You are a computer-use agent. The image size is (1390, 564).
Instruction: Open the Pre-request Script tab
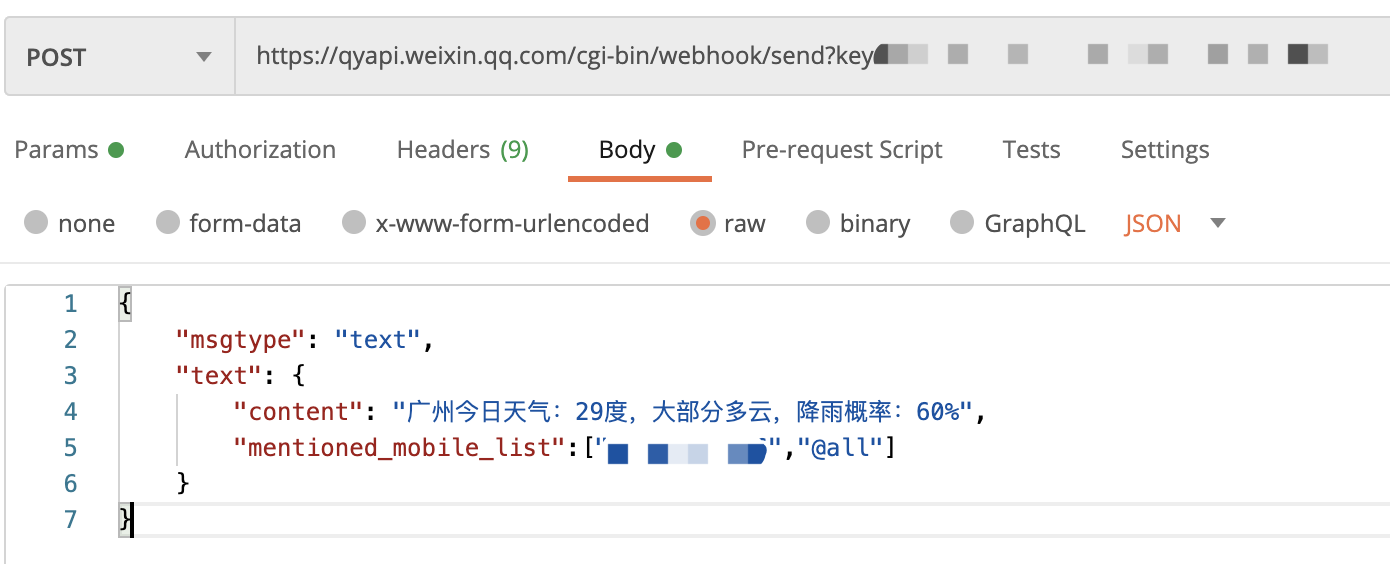[x=842, y=150]
